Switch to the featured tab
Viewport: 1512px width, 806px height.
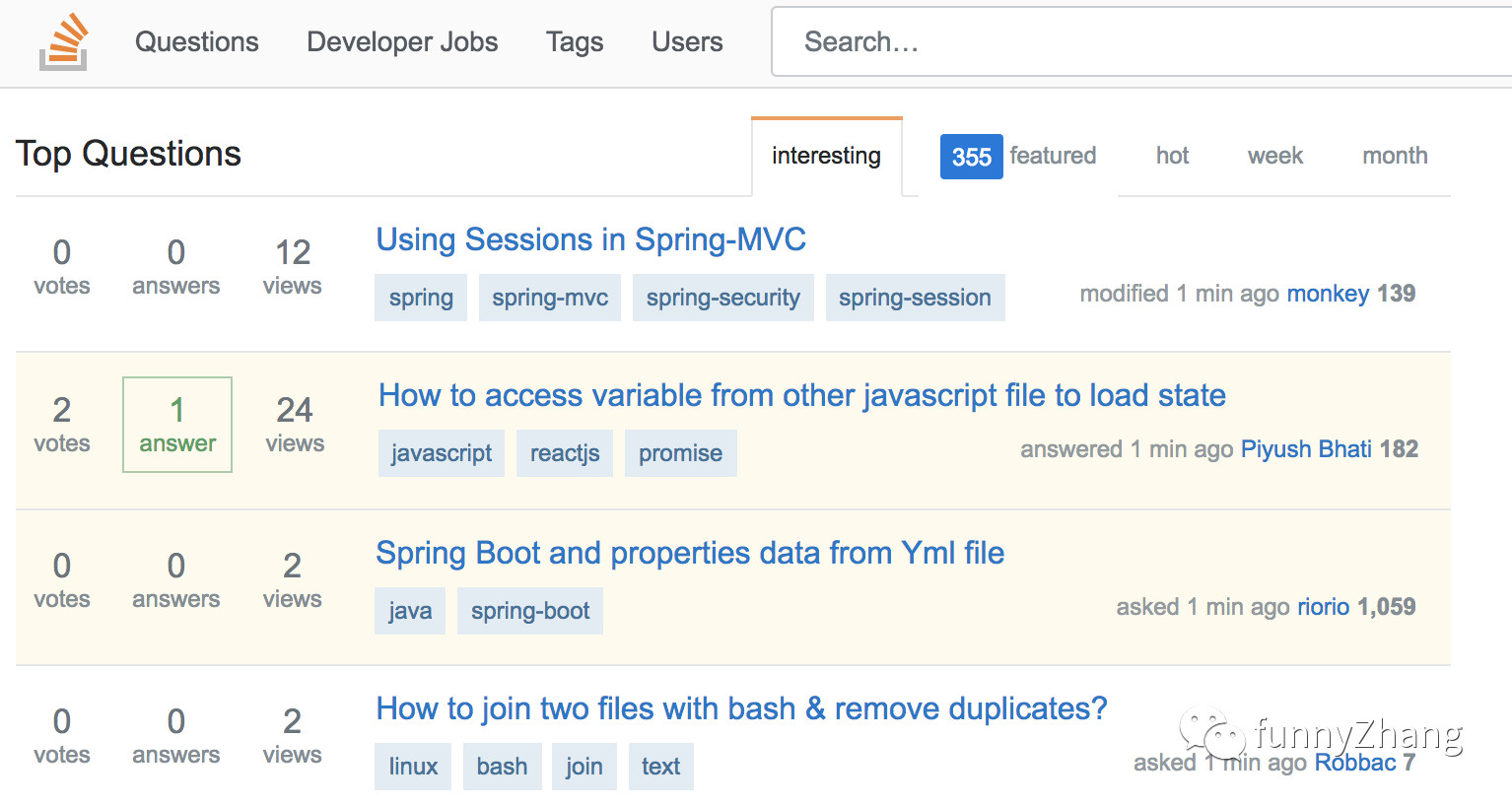[1019, 156]
